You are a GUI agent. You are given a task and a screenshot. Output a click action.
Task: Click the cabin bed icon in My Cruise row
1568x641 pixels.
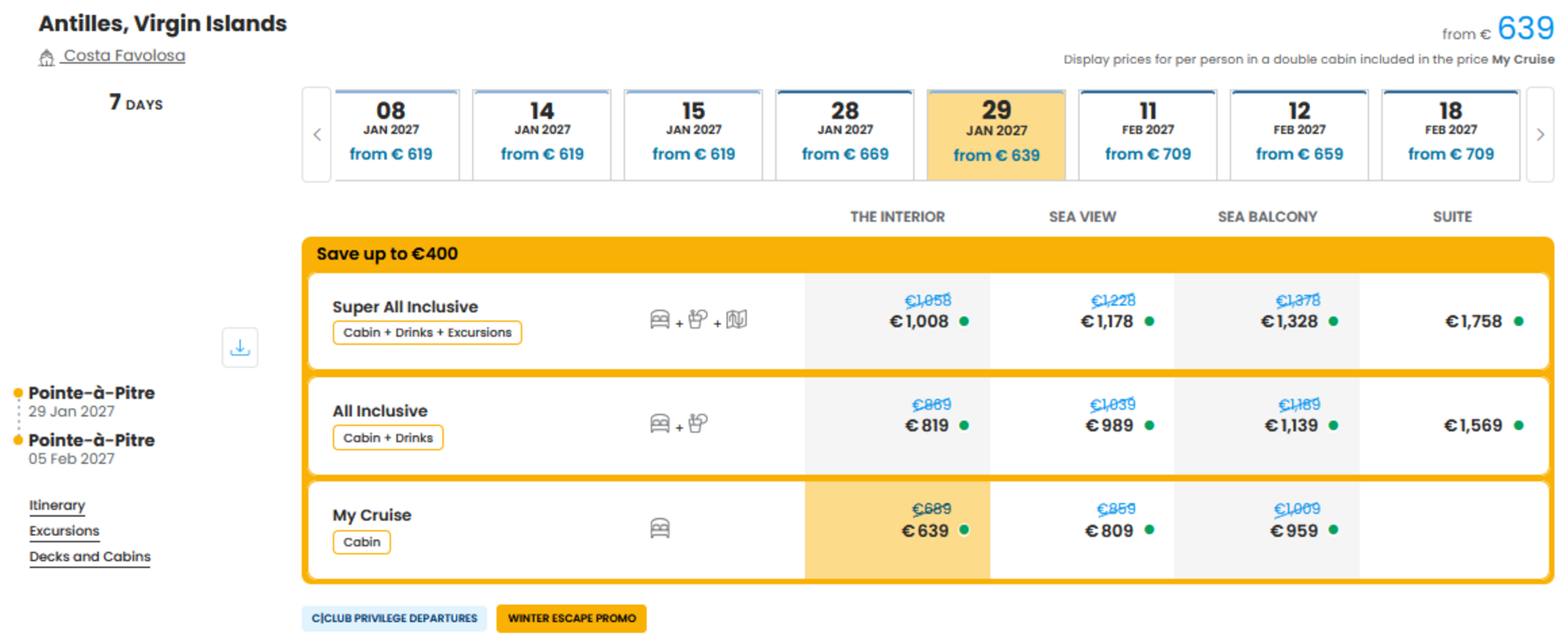pyautogui.click(x=660, y=528)
